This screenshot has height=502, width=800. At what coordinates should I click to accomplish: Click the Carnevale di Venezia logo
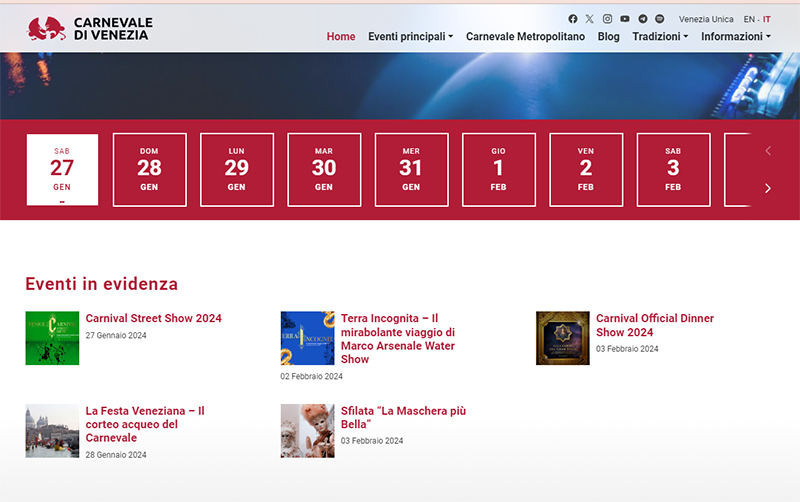[x=90, y=29]
